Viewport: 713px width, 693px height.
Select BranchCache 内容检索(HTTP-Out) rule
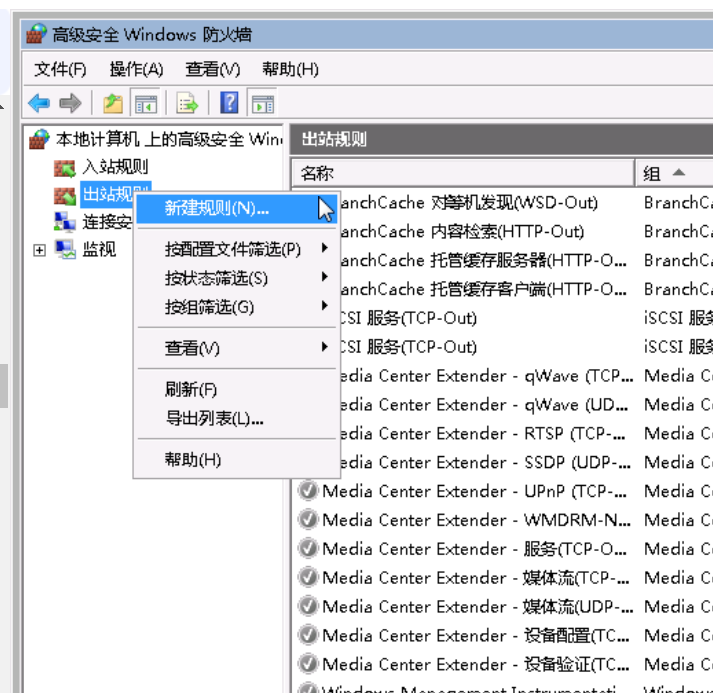[x=462, y=231]
